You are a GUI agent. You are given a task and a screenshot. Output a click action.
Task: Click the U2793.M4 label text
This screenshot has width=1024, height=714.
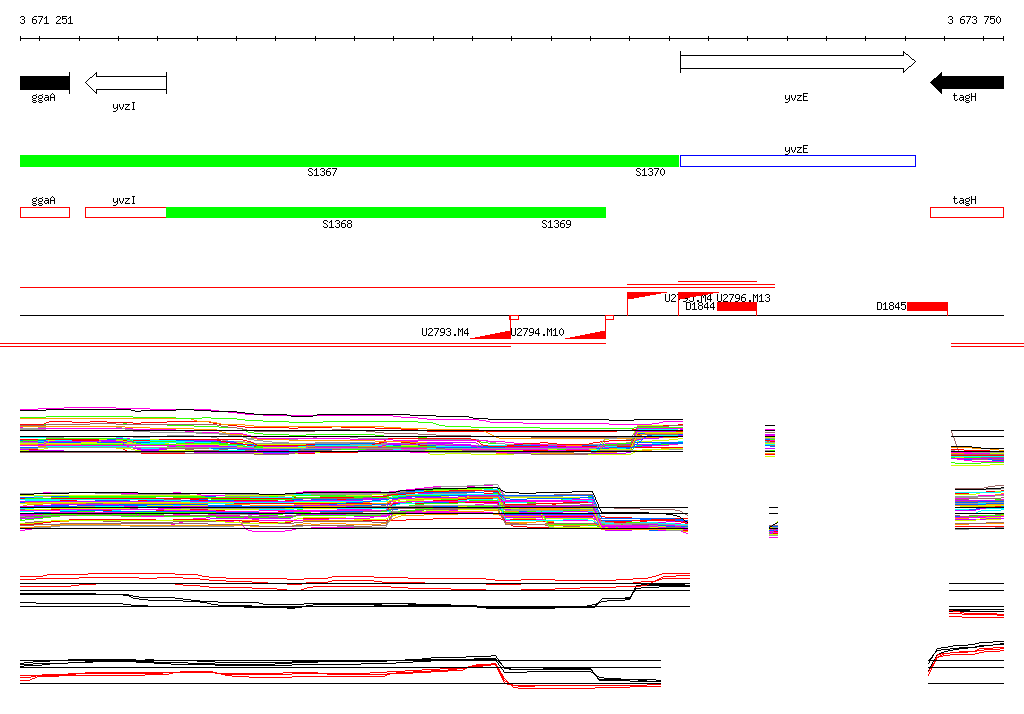click(445, 332)
